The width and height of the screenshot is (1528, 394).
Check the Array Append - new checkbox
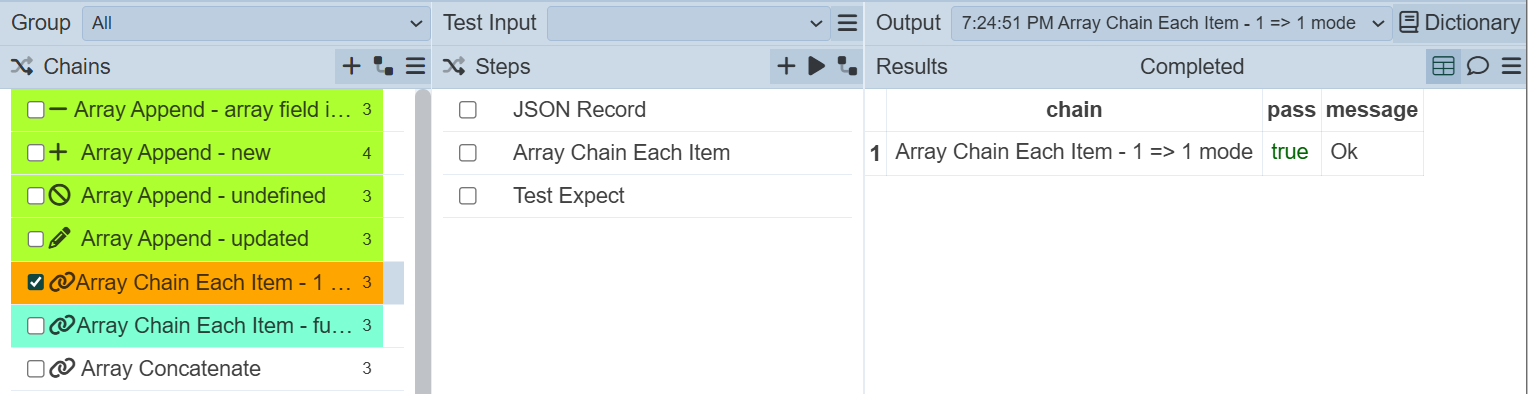36,153
